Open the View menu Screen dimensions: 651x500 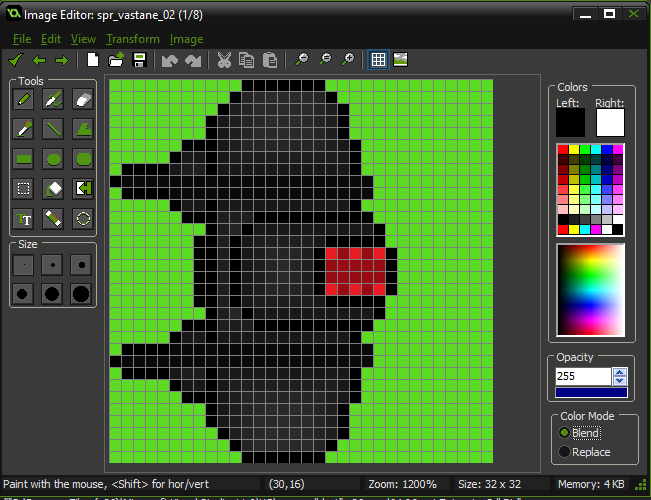click(x=83, y=39)
